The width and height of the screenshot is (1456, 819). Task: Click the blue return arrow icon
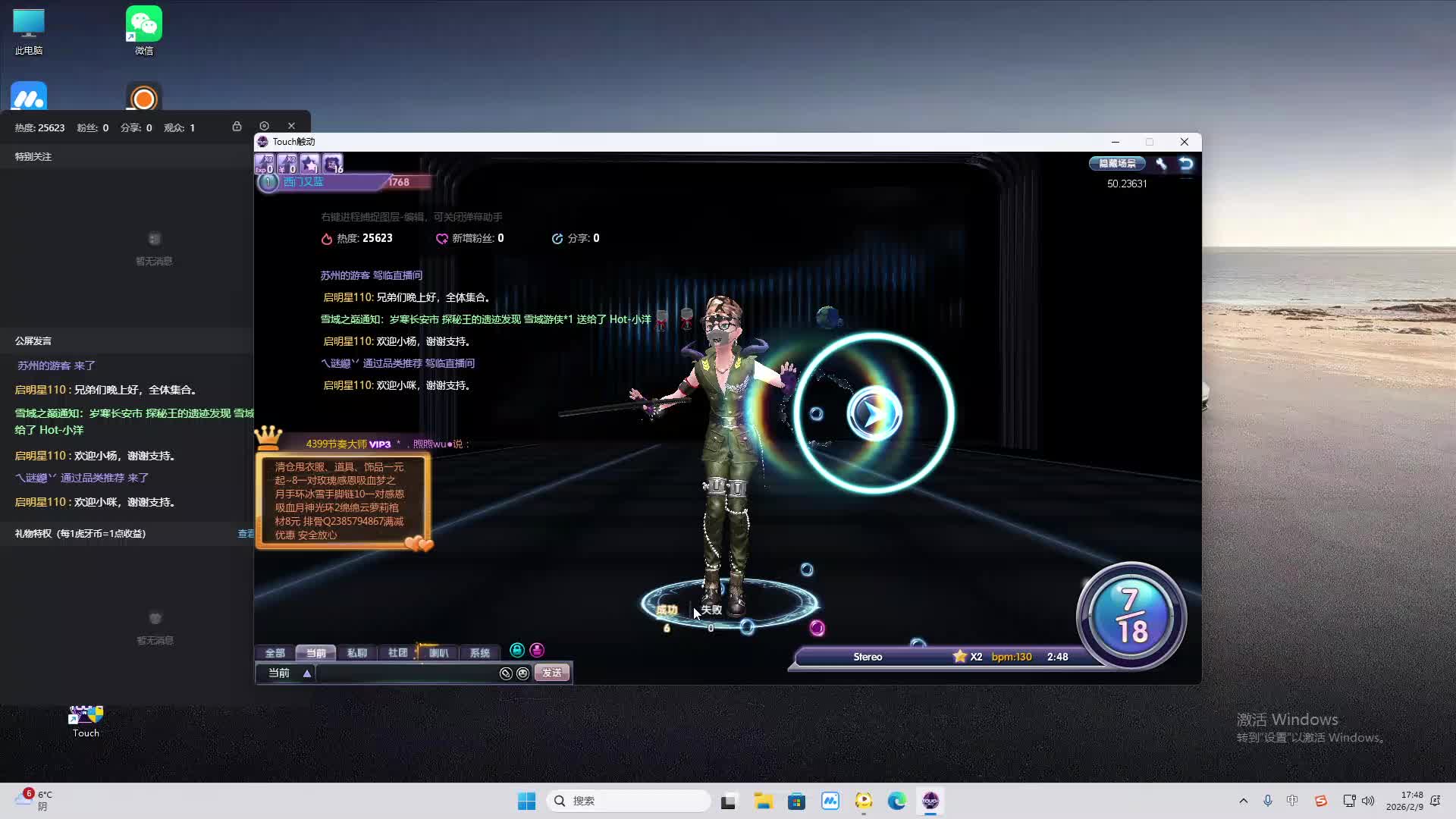click(x=1186, y=163)
